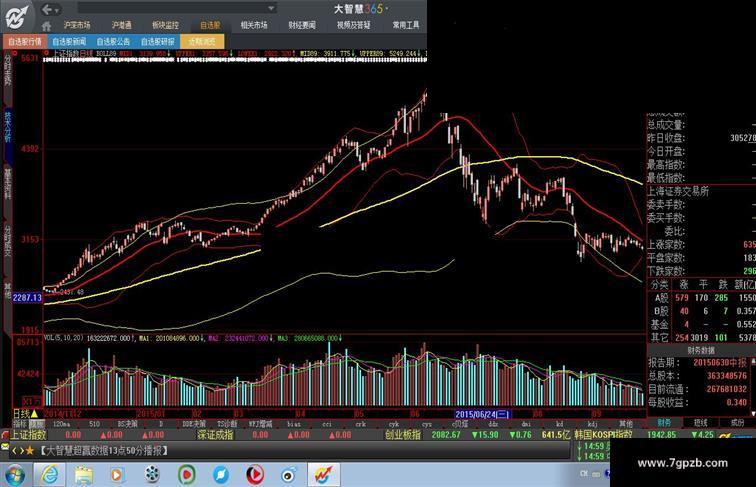Go back using the left arrow button

(47, 9)
